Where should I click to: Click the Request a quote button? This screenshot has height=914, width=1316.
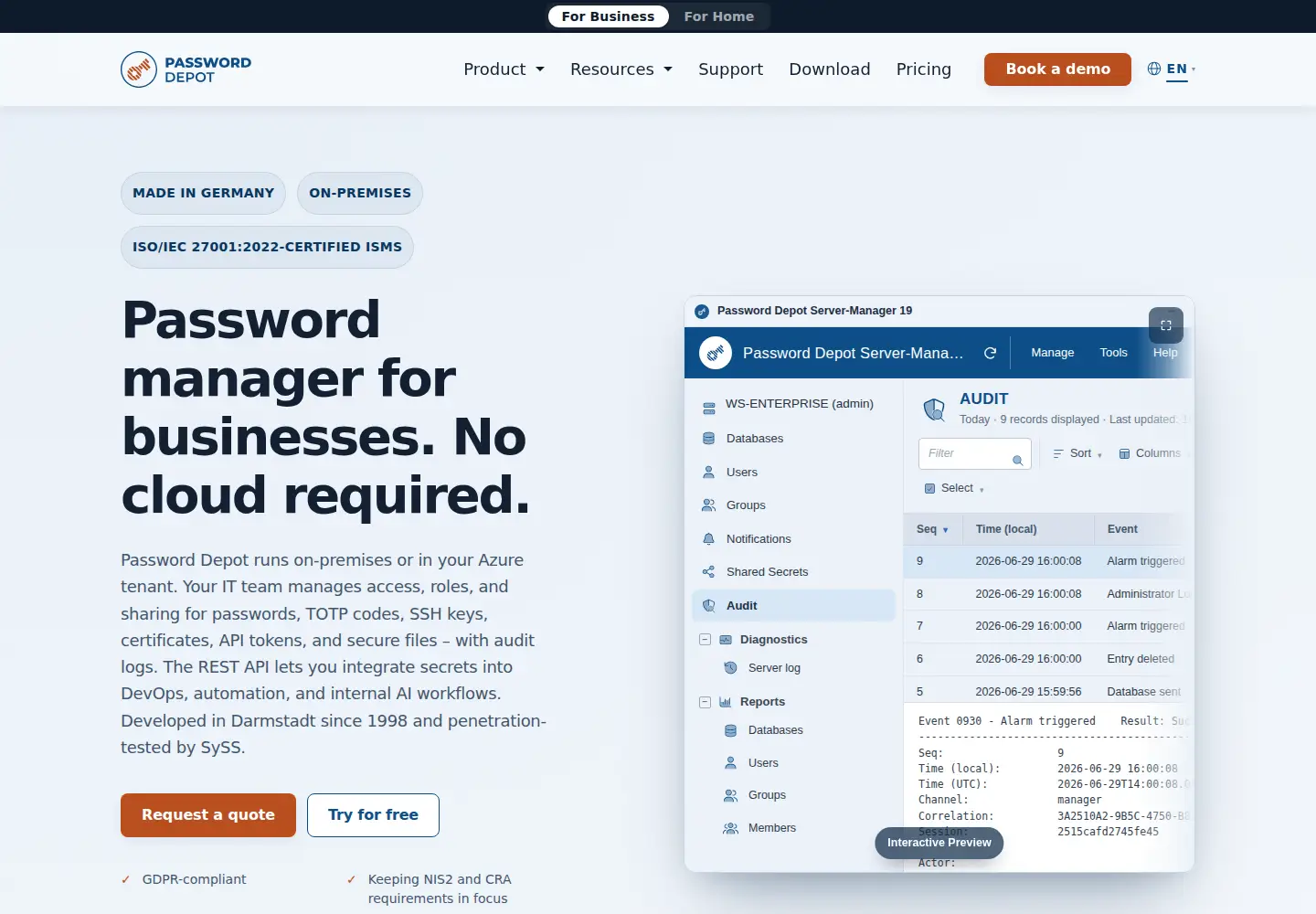[208, 815]
